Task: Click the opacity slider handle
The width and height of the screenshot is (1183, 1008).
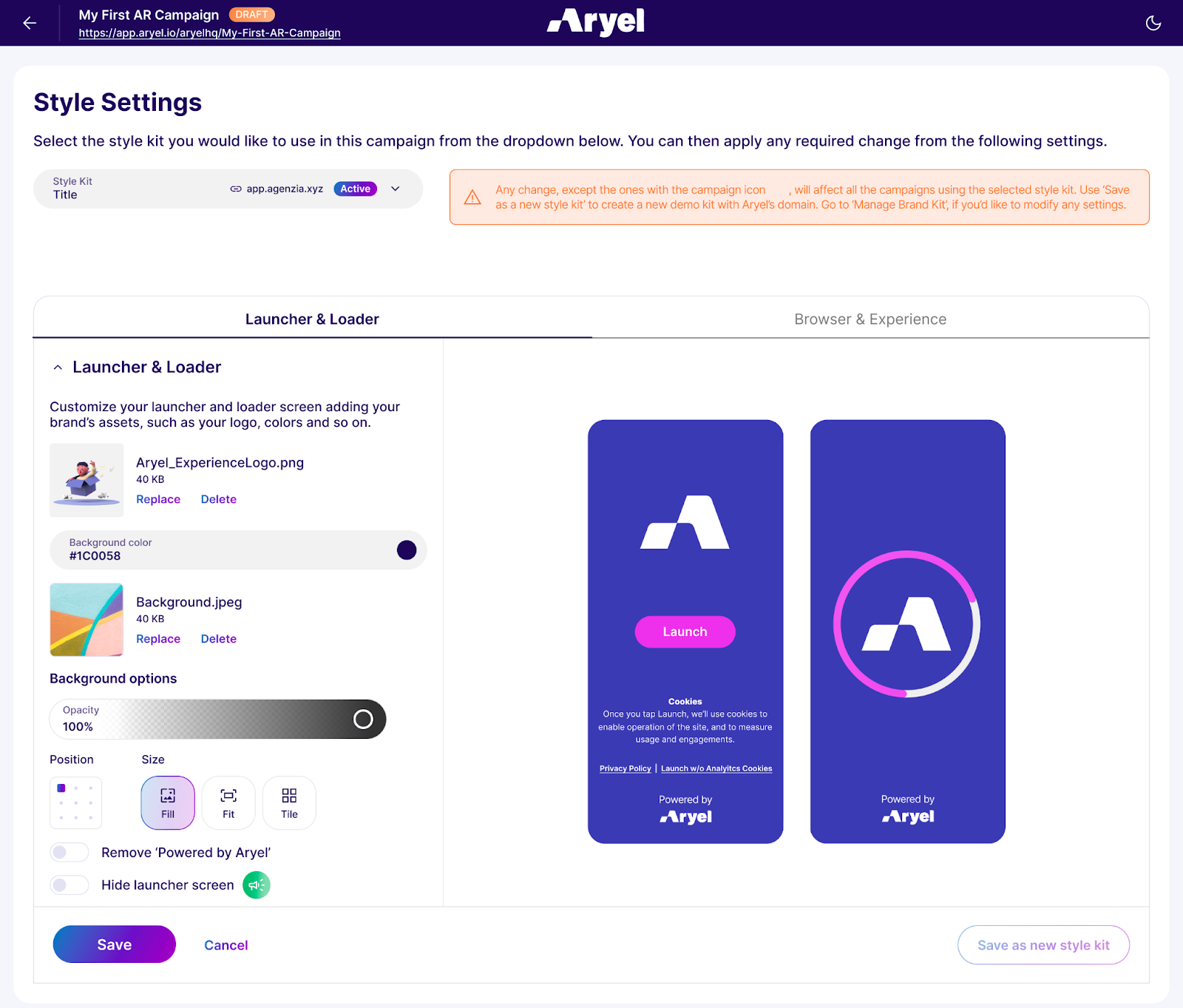Action: [363, 719]
